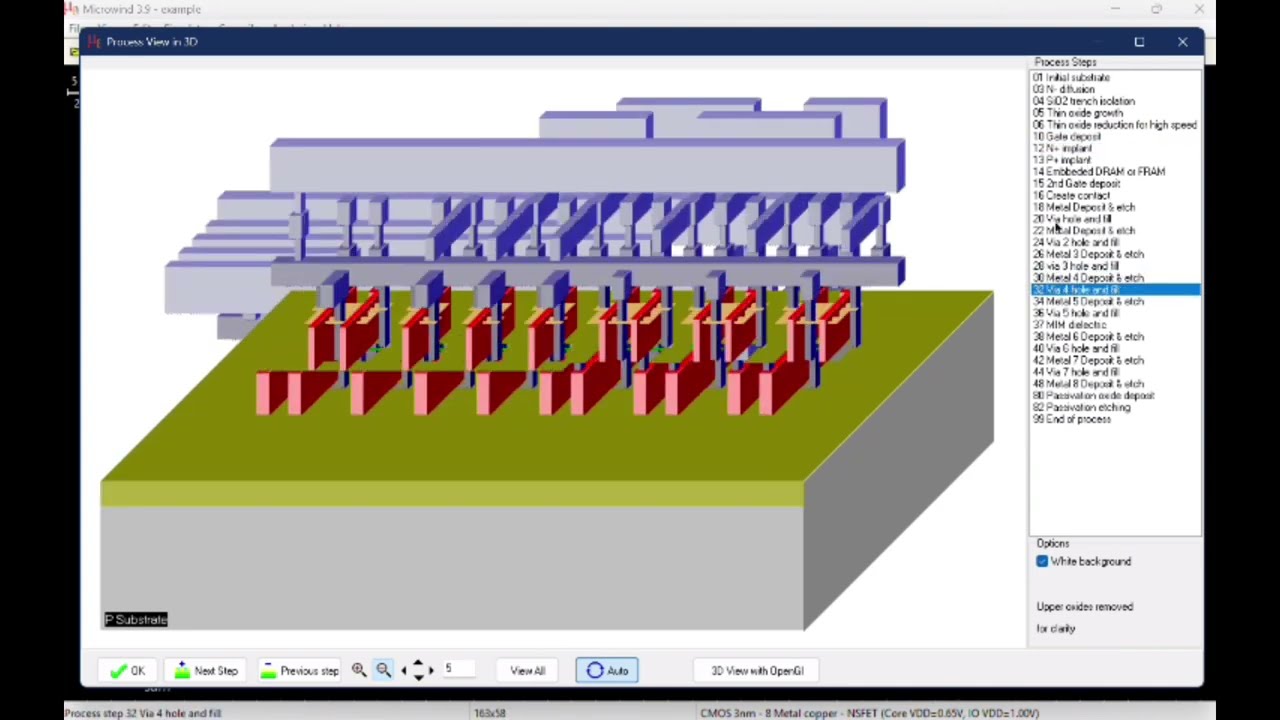Select step 24 Via 2 hole and fill
The height and width of the screenshot is (720, 1280).
(1115, 243)
